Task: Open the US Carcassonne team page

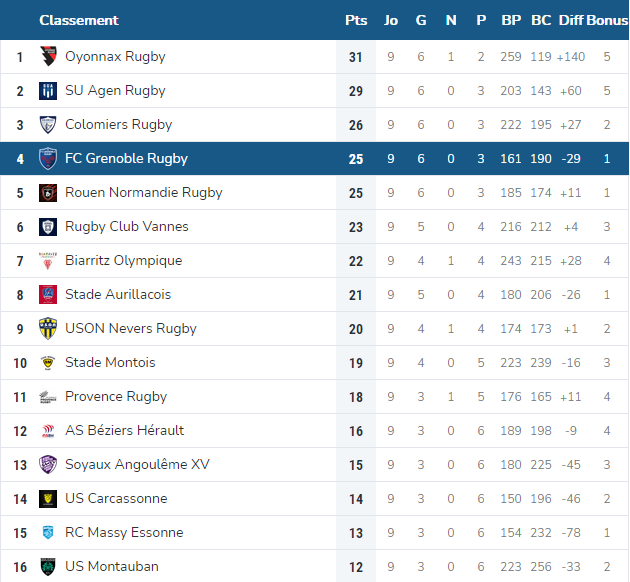Action: pyautogui.click(x=116, y=498)
